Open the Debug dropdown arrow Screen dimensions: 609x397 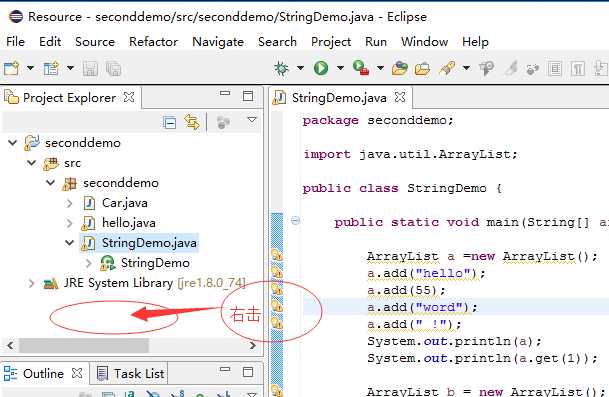(300, 68)
